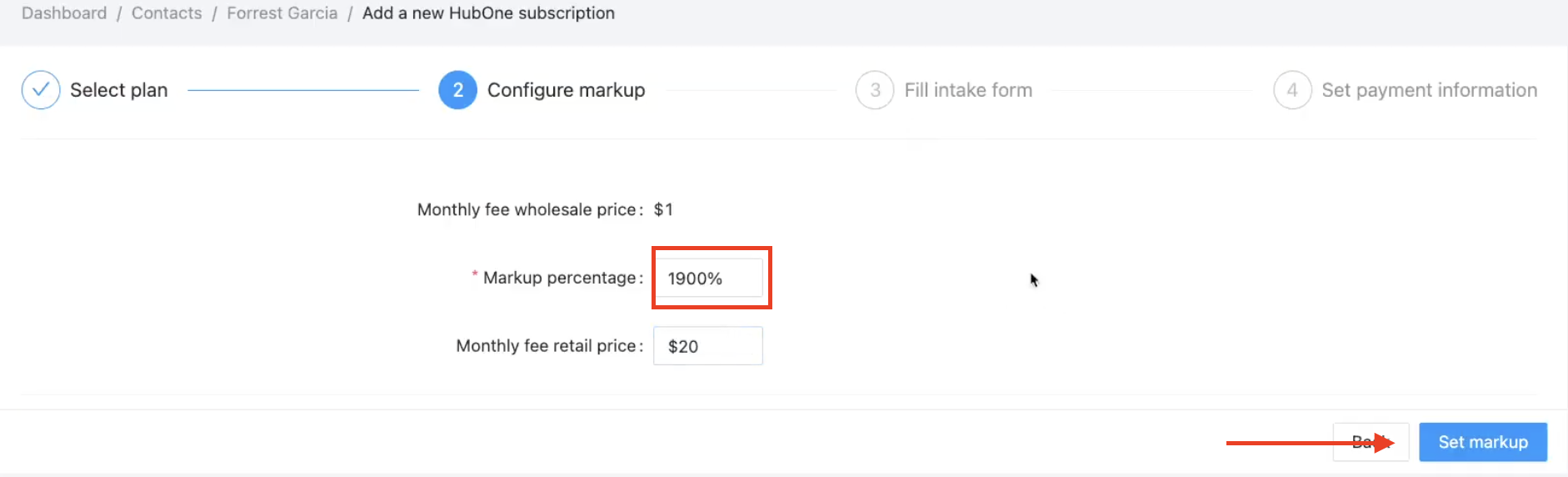Image resolution: width=1568 pixels, height=477 pixels.
Task: Click the Select plan checkmark icon
Action: point(41,90)
